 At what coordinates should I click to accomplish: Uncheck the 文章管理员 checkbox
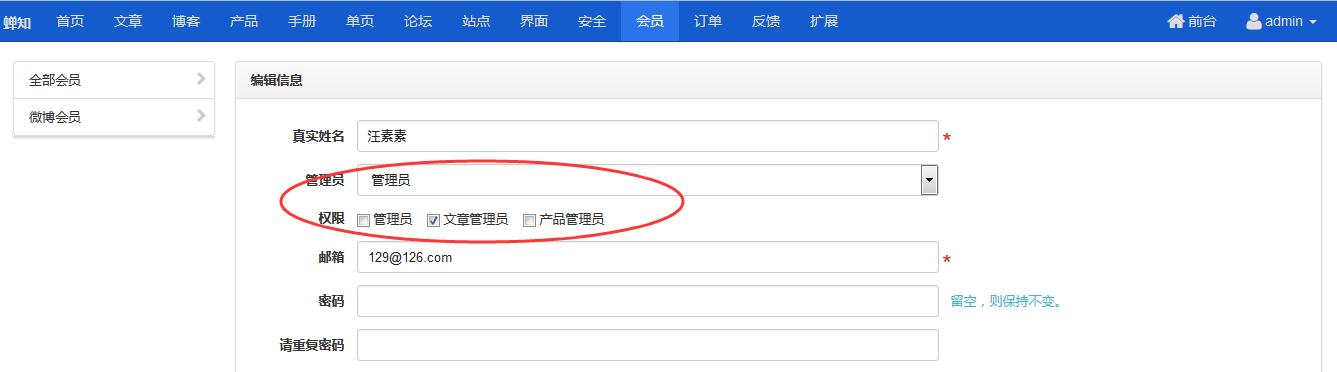pyautogui.click(x=434, y=220)
